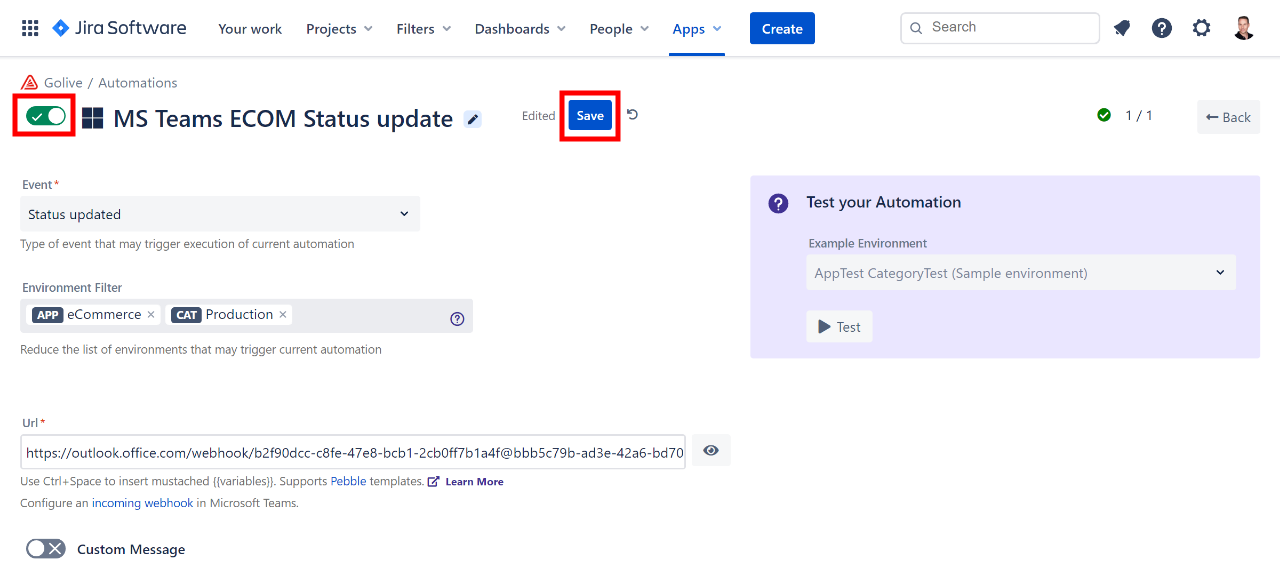This screenshot has width=1280, height=581.
Task: Click the pencil icon to rename automation
Action: click(x=473, y=119)
